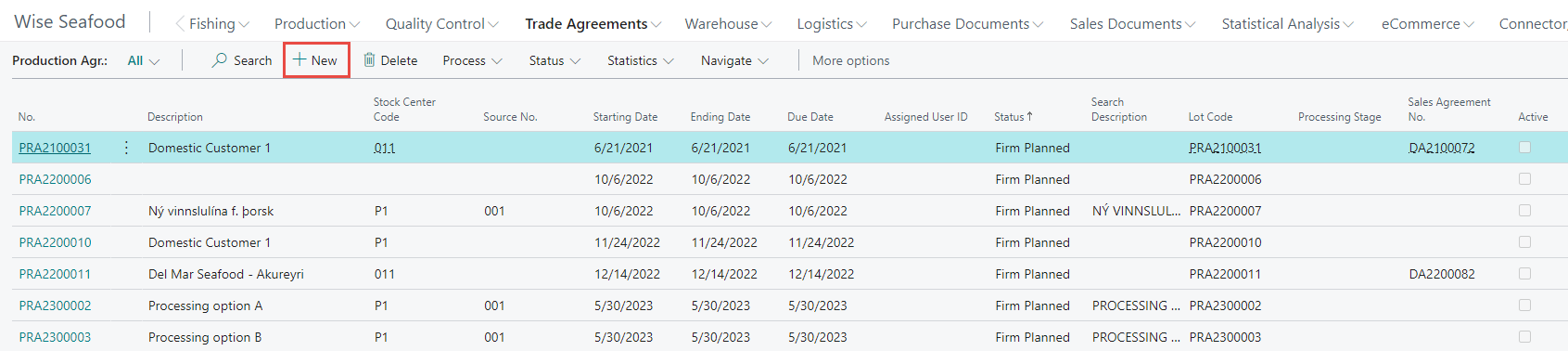Open the three-dot menu on row PRA2100031
The height and width of the screenshot is (351, 1568).
[x=126, y=148]
